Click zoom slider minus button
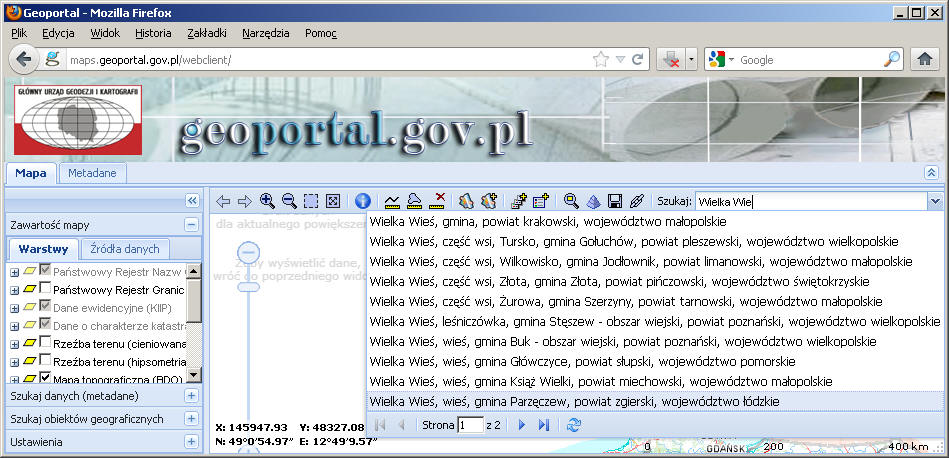 tap(248, 252)
